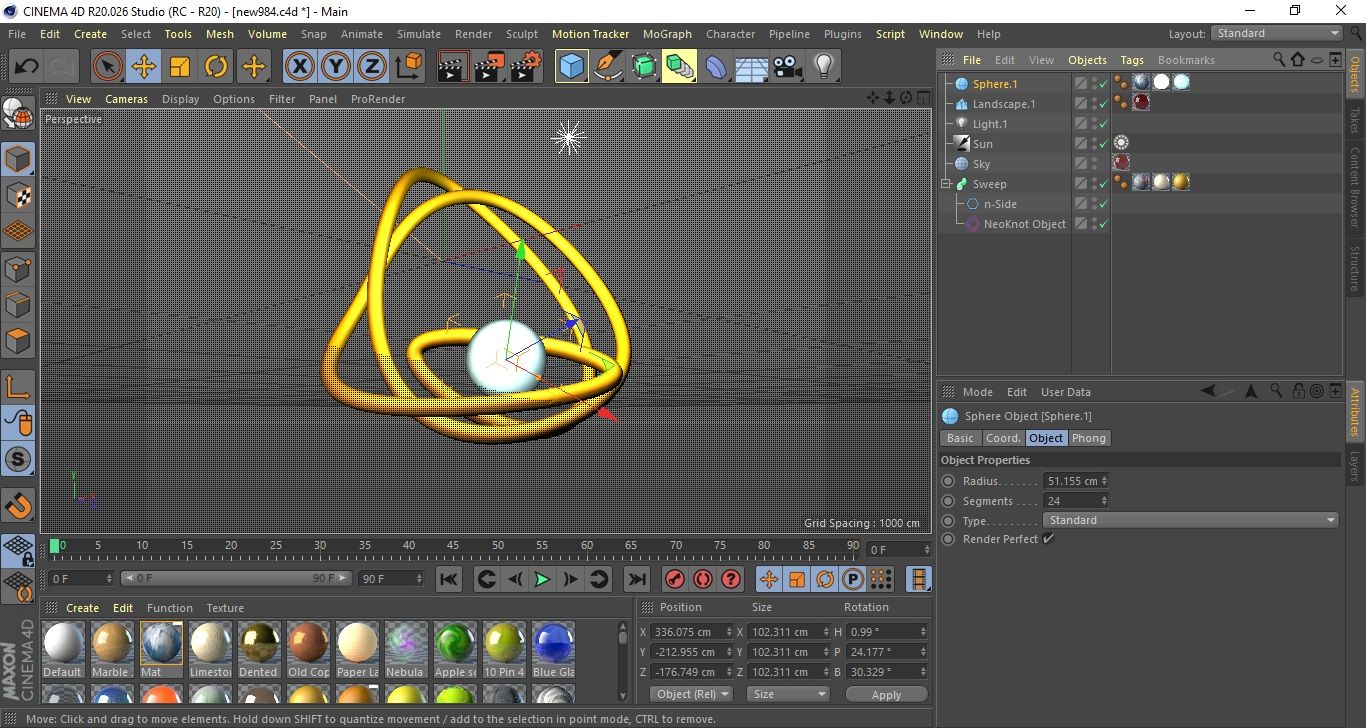Click the Record Active Objects button

pos(675,579)
